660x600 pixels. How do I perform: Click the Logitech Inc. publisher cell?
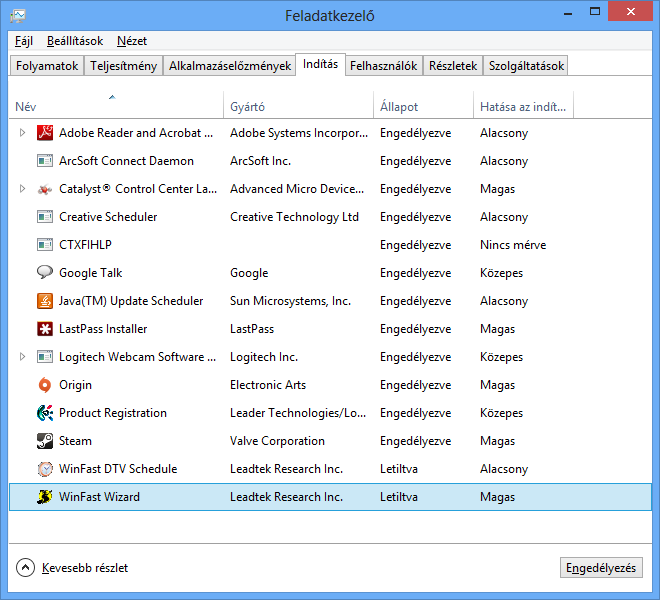tap(264, 357)
